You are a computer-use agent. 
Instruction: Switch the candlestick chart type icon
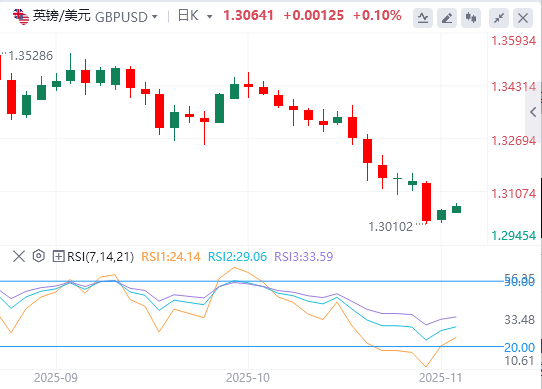471,18
